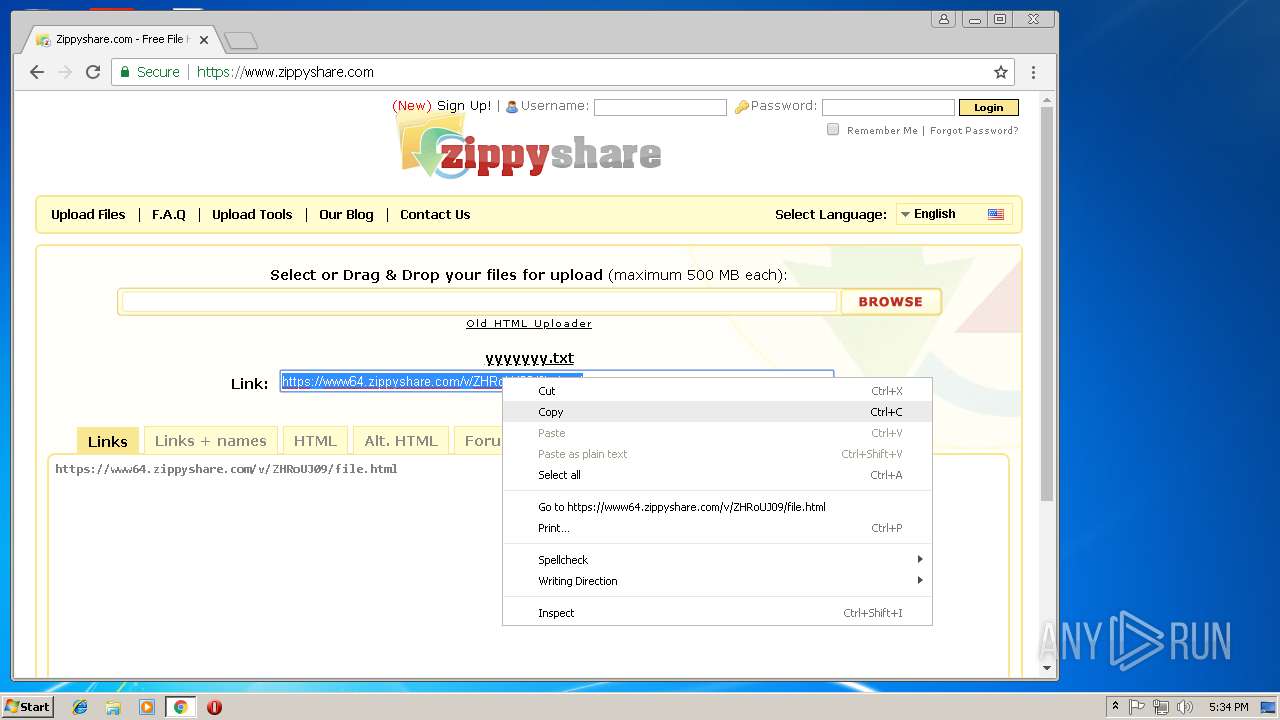Switch to Links + names tab
Viewport: 1280px width, 720px height.
pos(210,441)
